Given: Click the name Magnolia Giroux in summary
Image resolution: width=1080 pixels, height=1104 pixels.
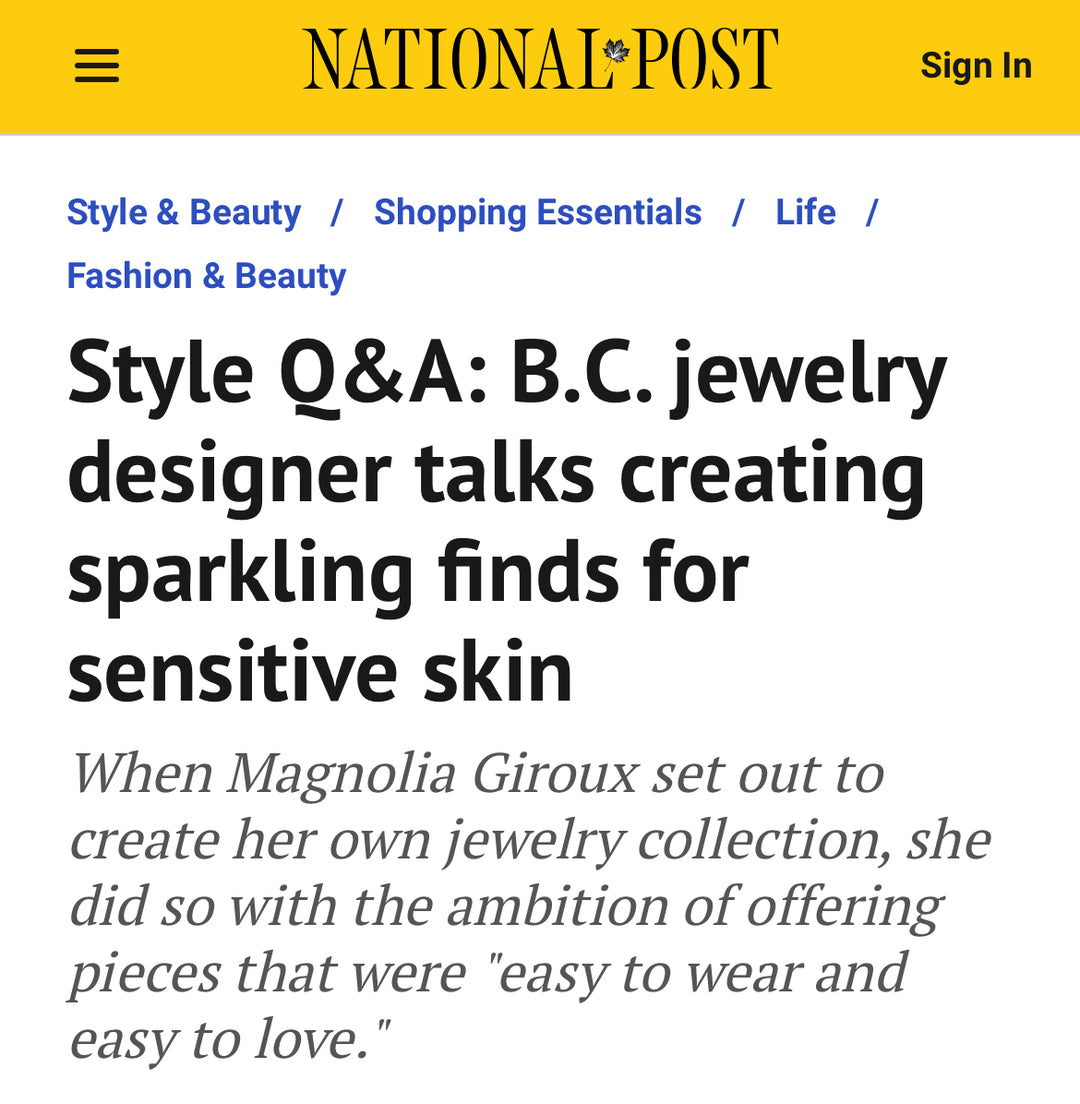Looking at the screenshot, I should point(432,773).
